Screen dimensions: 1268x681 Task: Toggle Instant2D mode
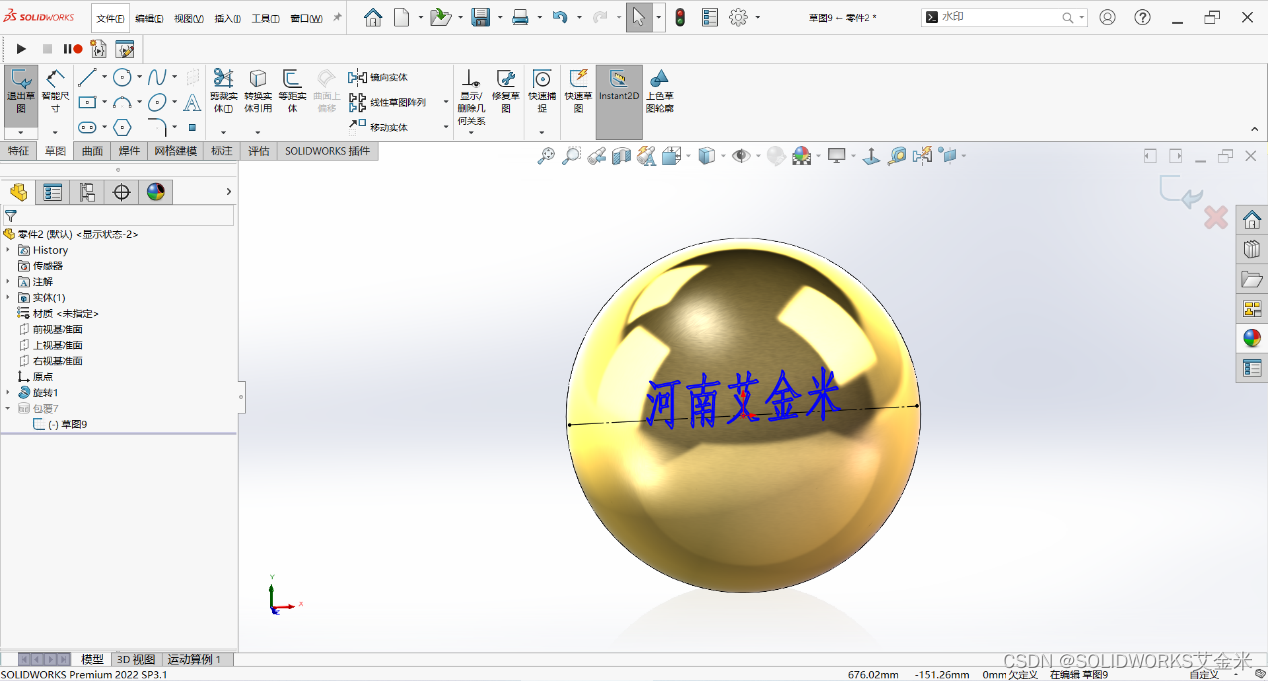point(619,102)
